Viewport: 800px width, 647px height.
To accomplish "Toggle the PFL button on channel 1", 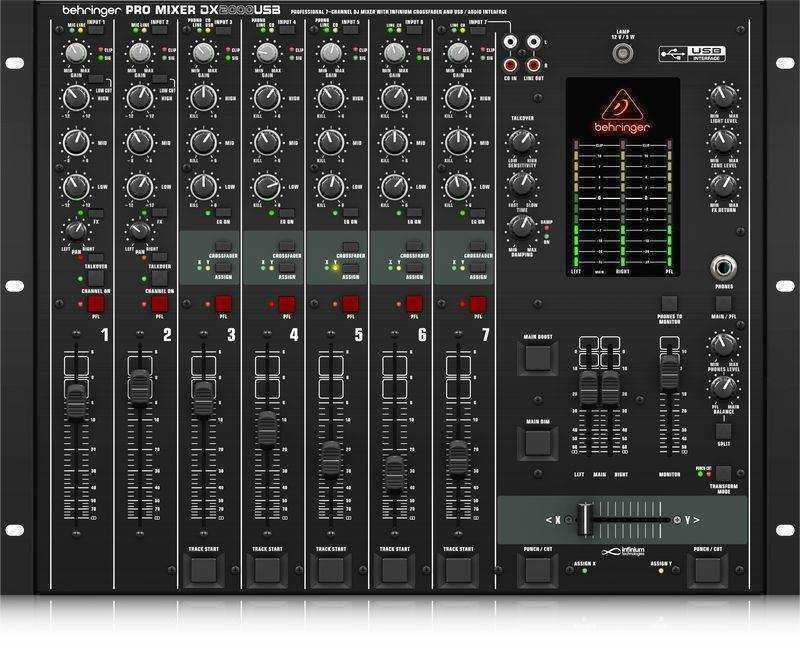I will (x=96, y=304).
